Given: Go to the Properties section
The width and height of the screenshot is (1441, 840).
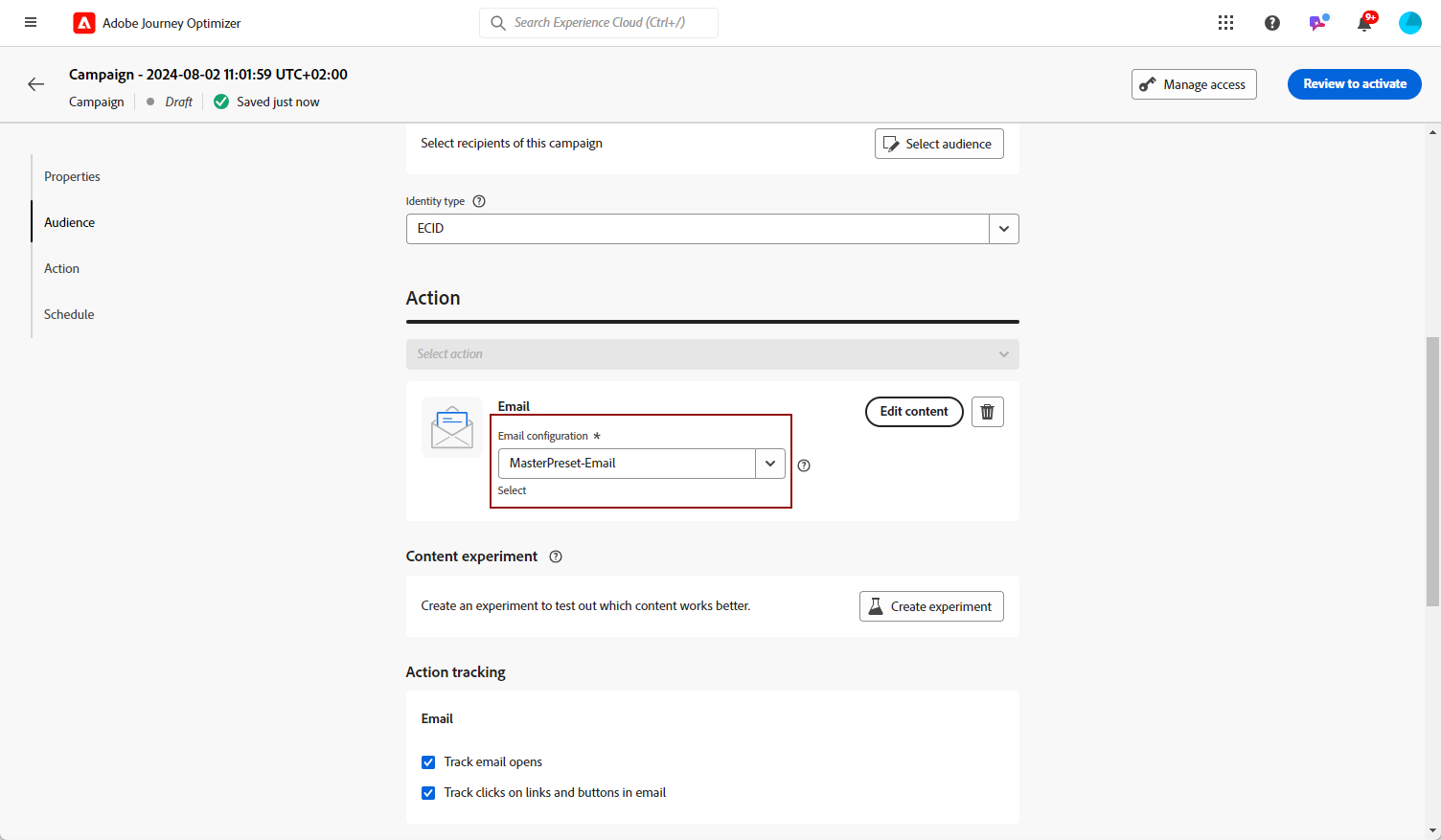Looking at the screenshot, I should 72,176.
